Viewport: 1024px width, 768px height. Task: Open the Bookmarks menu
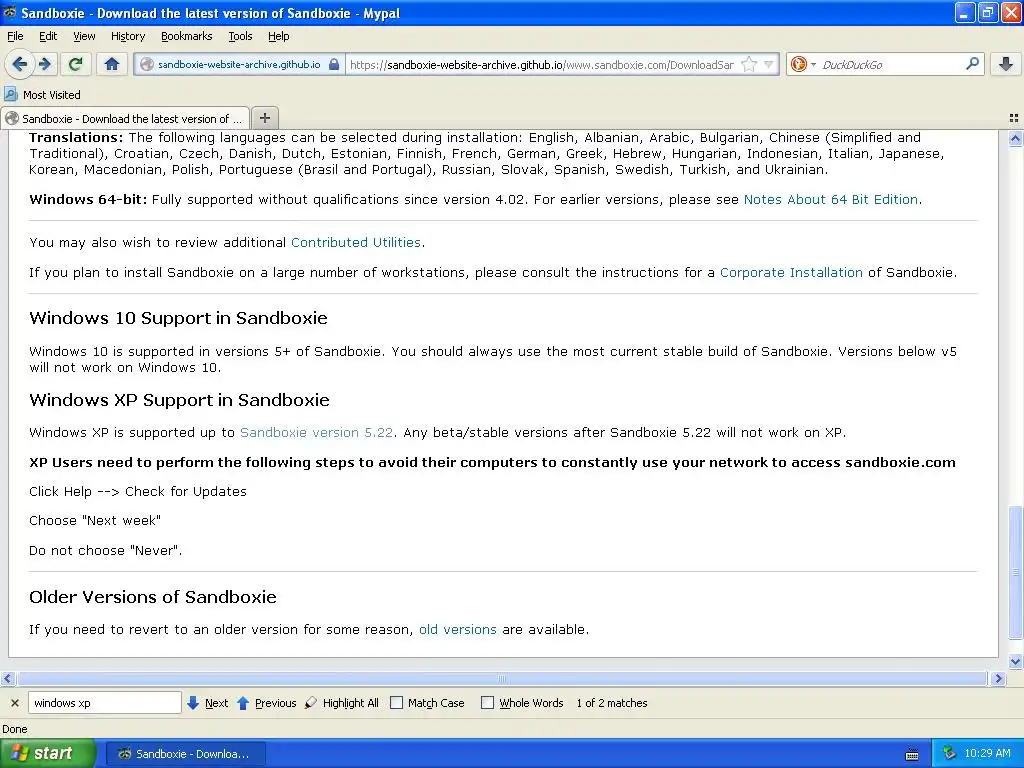[186, 37]
